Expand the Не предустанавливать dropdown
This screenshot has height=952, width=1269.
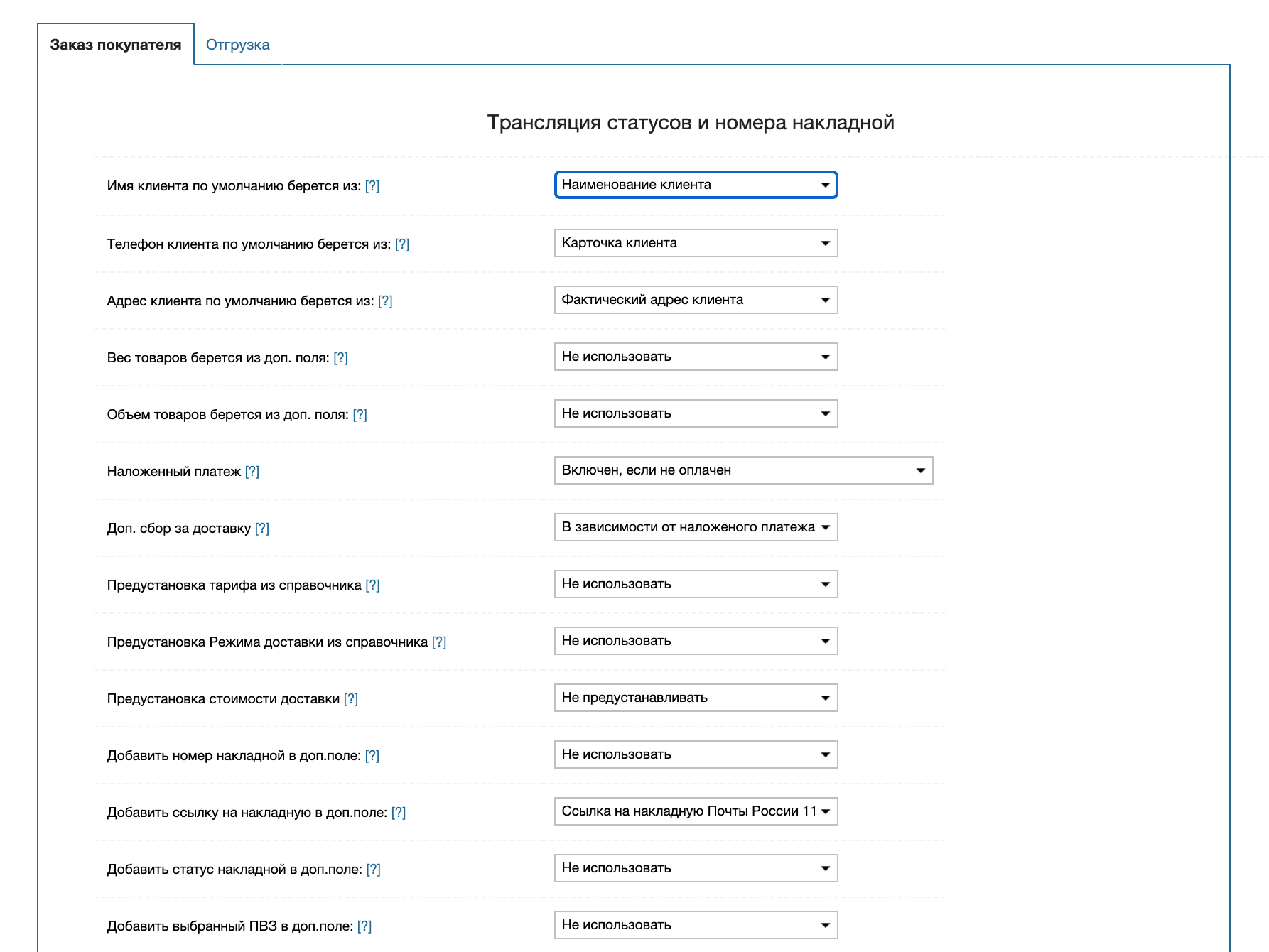[696, 698]
